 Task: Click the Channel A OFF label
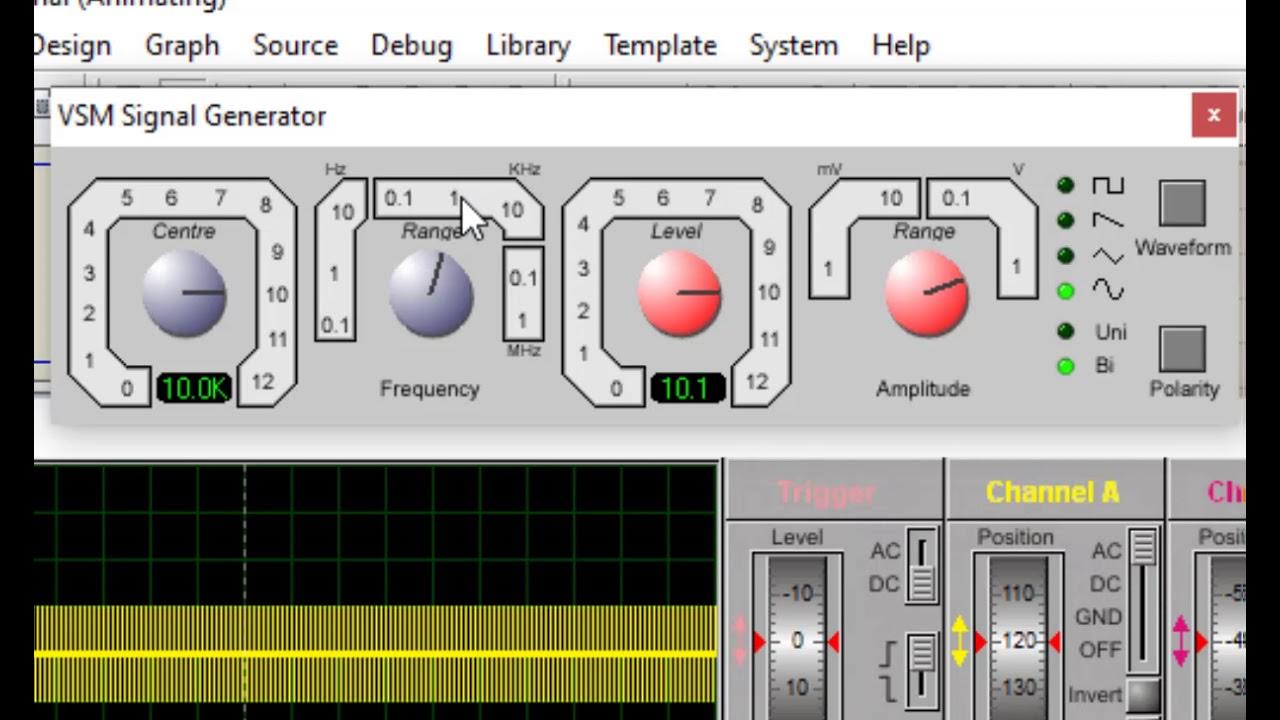pyautogui.click(x=1100, y=650)
